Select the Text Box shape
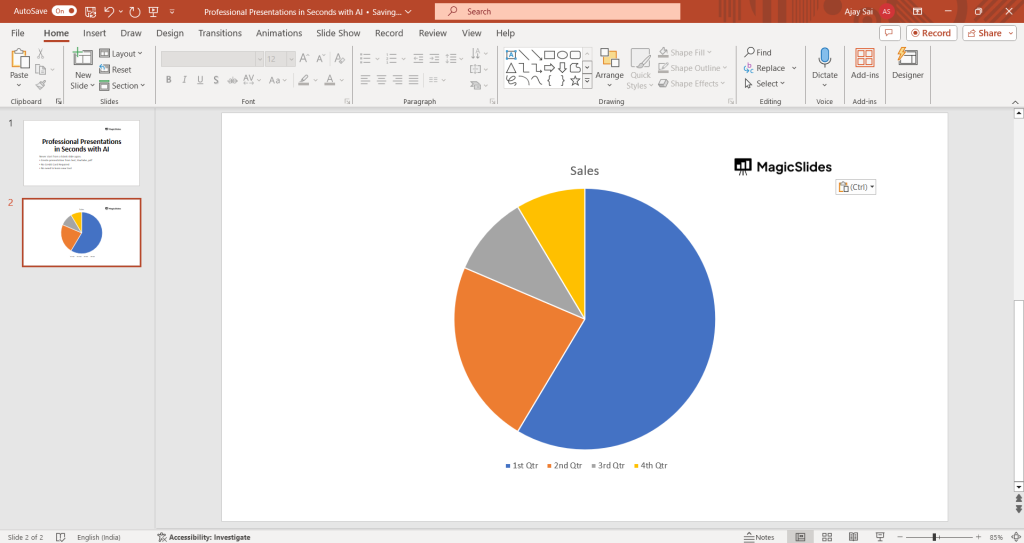The image size is (1024, 543). [511, 55]
